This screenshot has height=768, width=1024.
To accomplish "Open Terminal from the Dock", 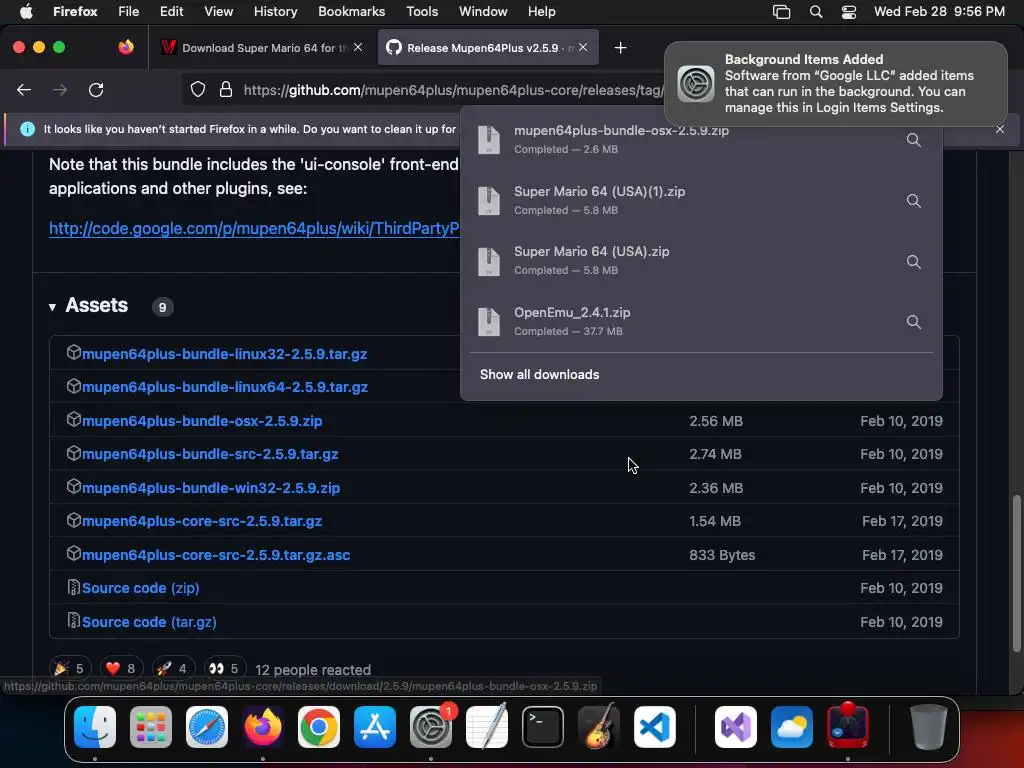I will [543, 726].
